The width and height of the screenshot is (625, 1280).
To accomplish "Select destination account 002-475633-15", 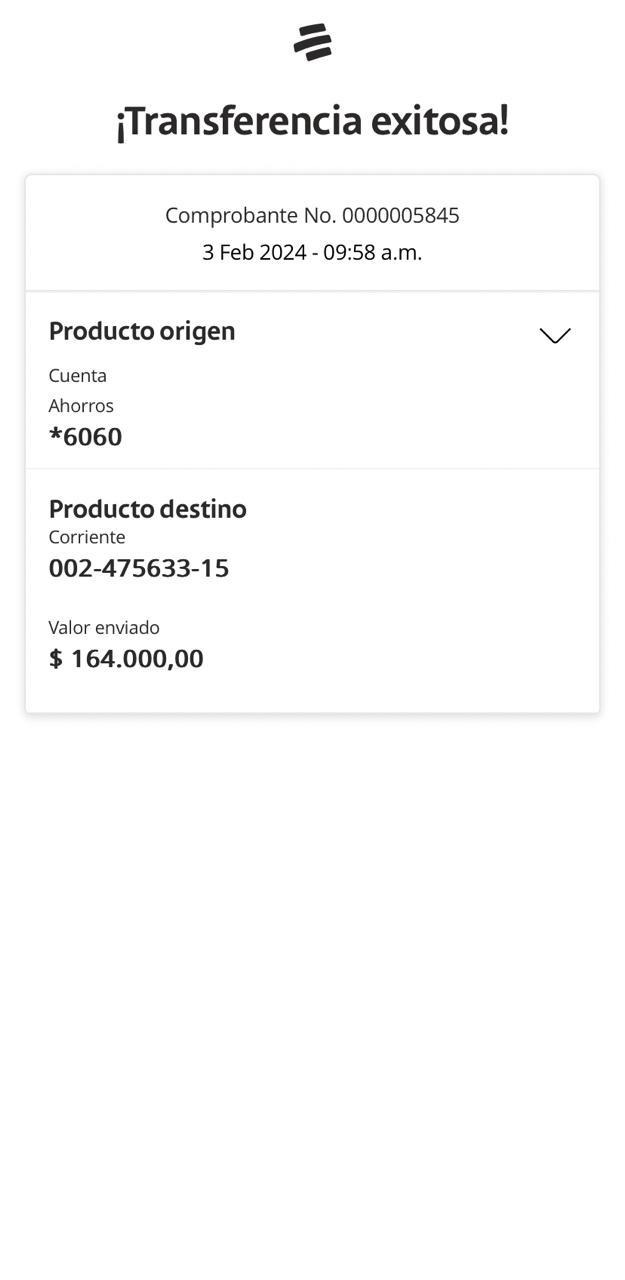I will coord(139,568).
